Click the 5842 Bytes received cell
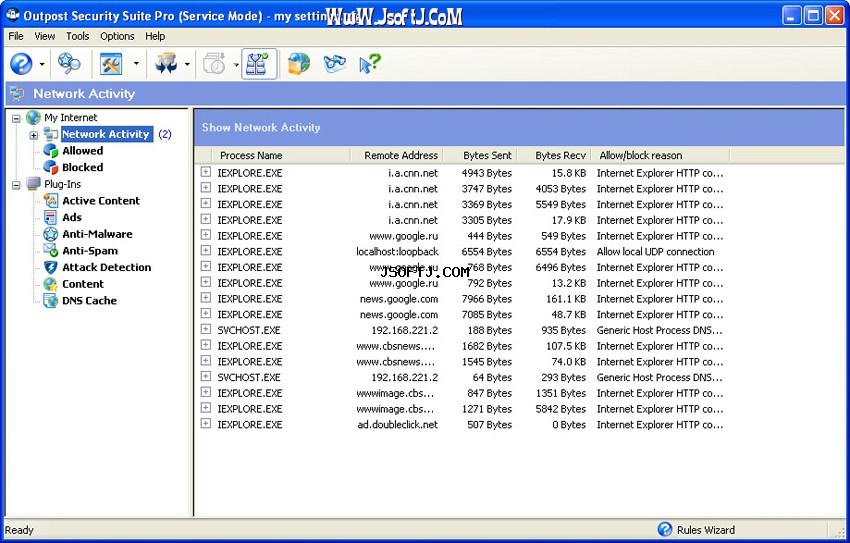Image resolution: width=850 pixels, height=543 pixels. [x=561, y=409]
